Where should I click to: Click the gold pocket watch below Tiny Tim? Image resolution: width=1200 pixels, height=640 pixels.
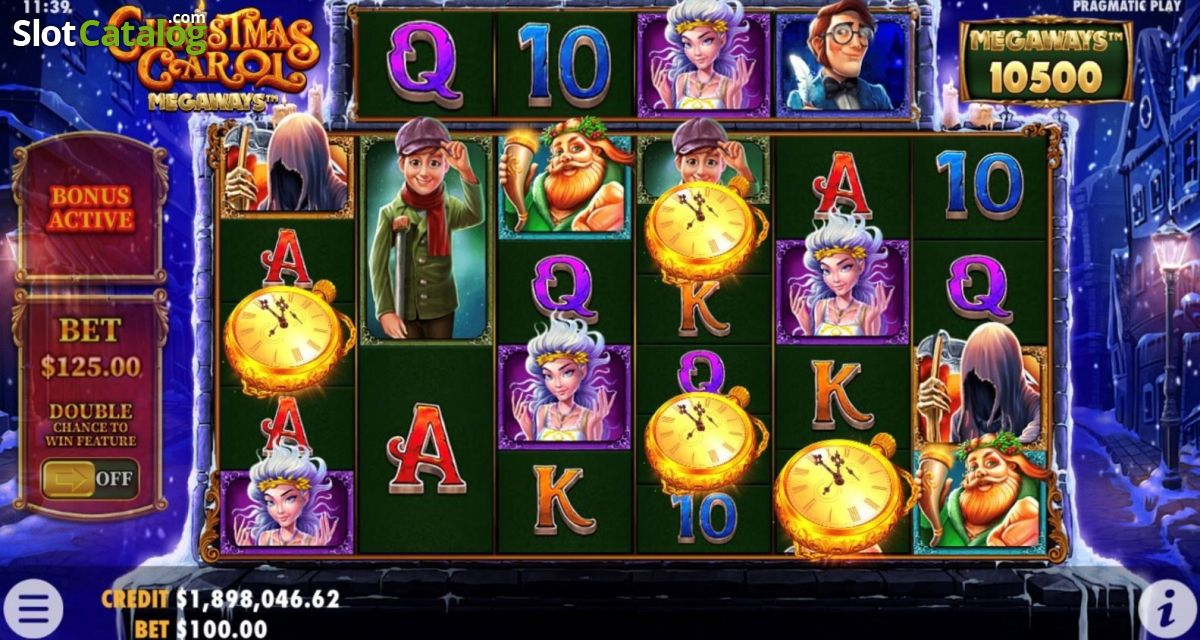(x=704, y=232)
